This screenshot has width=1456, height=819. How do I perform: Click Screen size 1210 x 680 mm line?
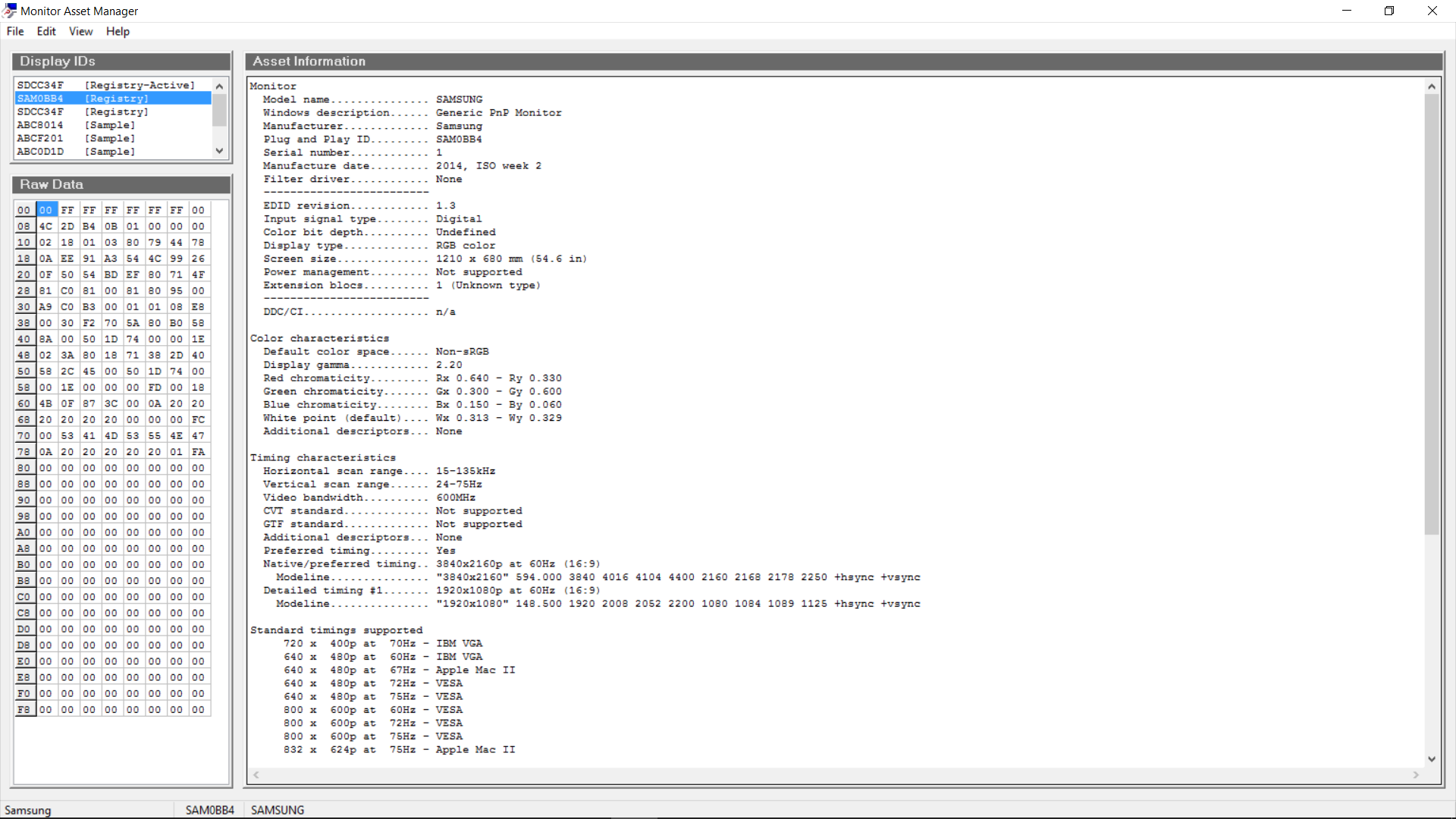click(425, 259)
